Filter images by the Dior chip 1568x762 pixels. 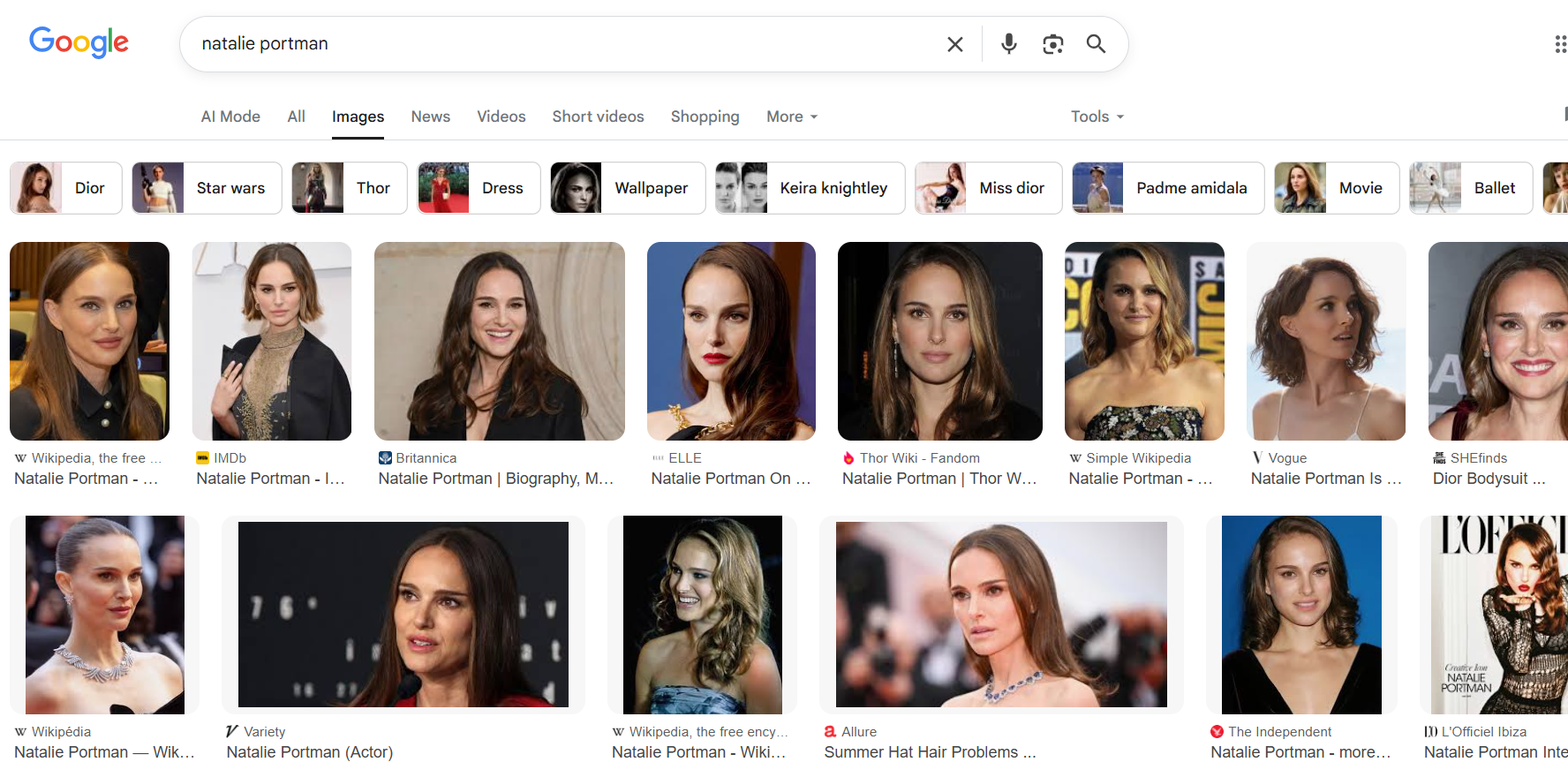click(66, 188)
